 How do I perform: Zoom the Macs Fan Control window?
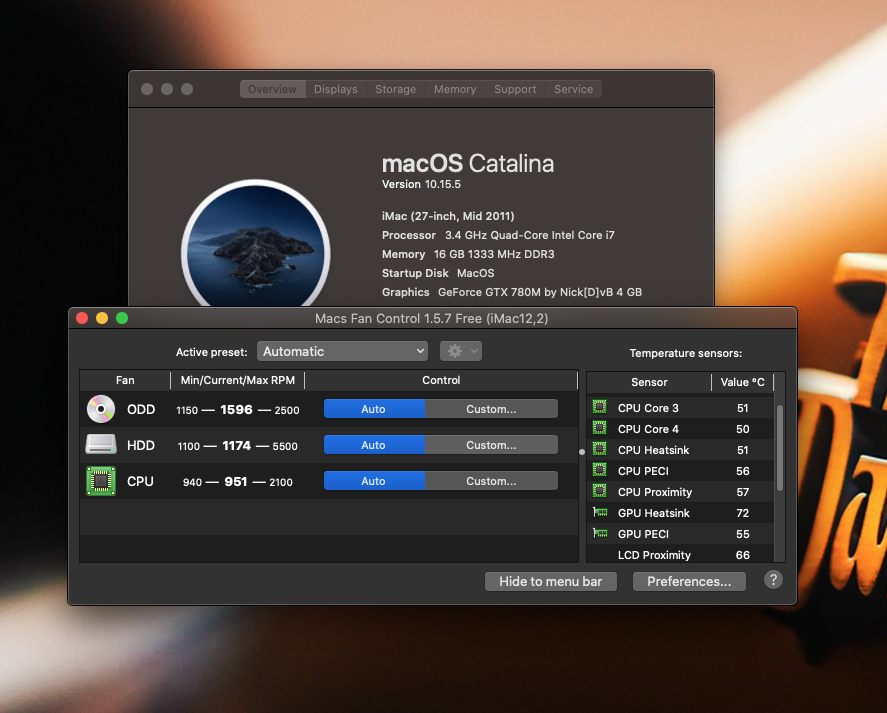pyautogui.click(x=122, y=318)
